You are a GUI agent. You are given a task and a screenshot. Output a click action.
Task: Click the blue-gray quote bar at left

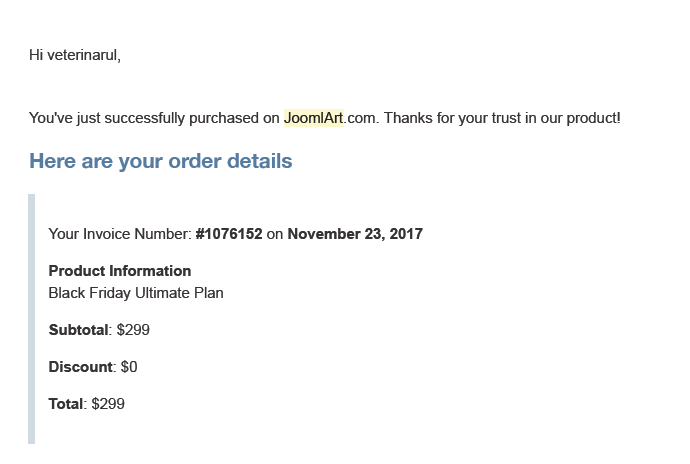click(x=31, y=319)
